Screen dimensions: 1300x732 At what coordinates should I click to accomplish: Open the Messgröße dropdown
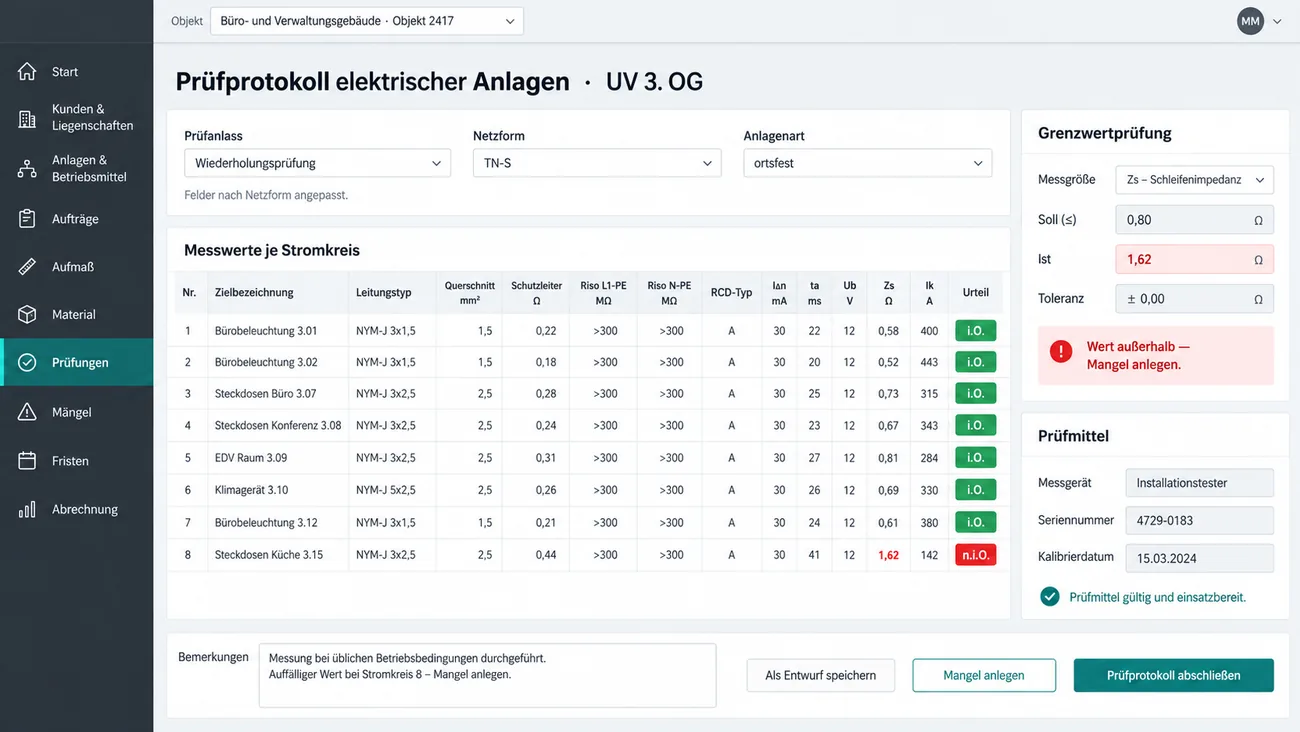1194,180
